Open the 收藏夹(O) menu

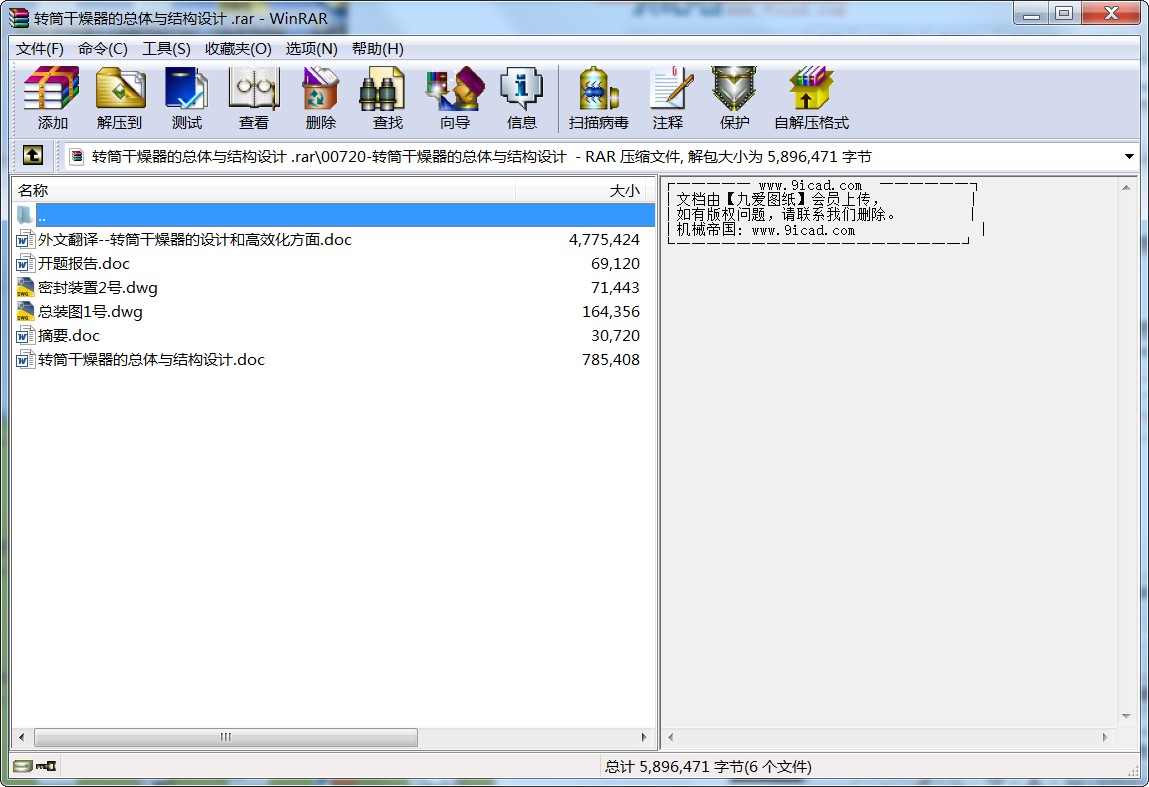(x=238, y=48)
